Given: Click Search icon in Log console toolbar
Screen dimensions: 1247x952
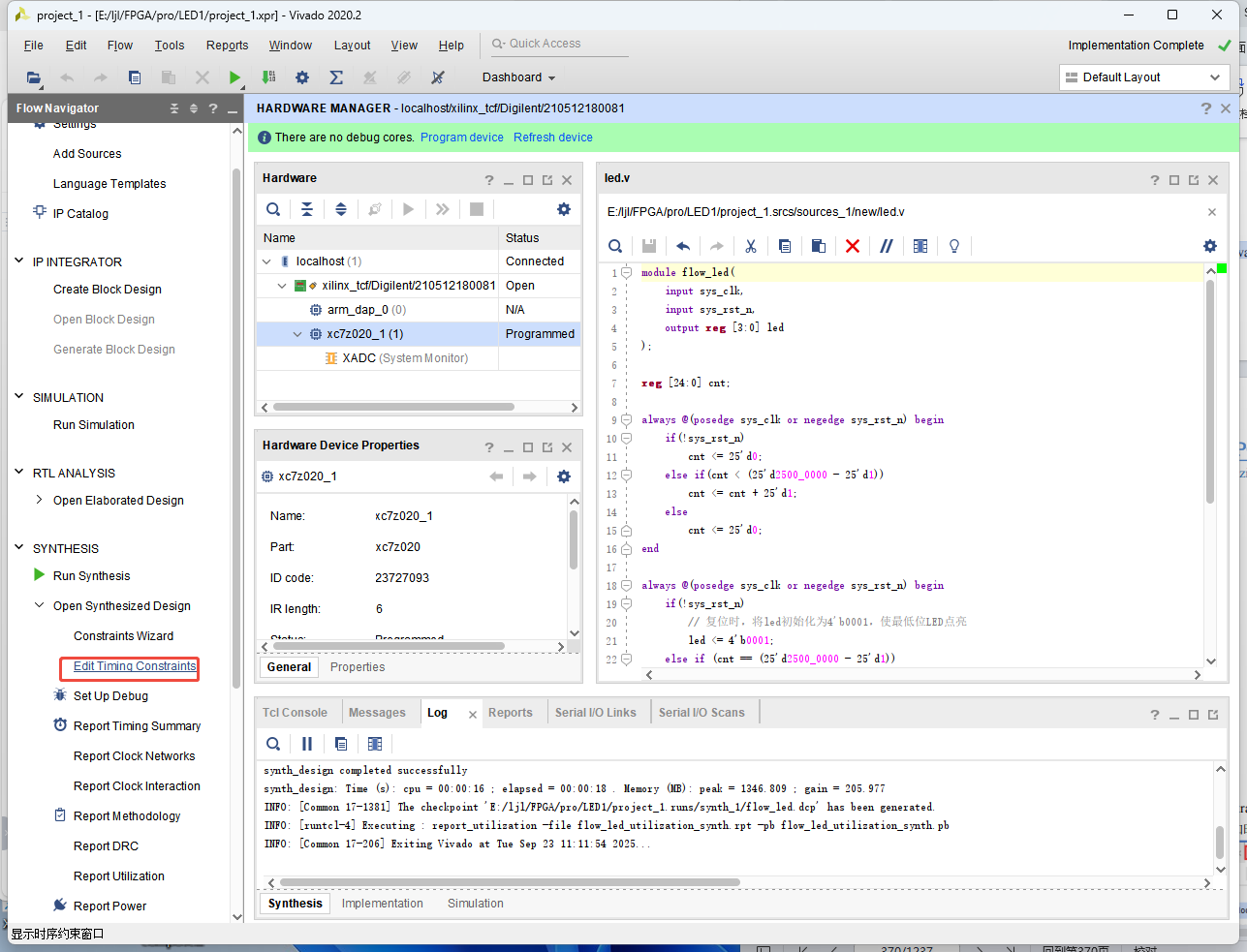Looking at the screenshot, I should click(x=273, y=744).
